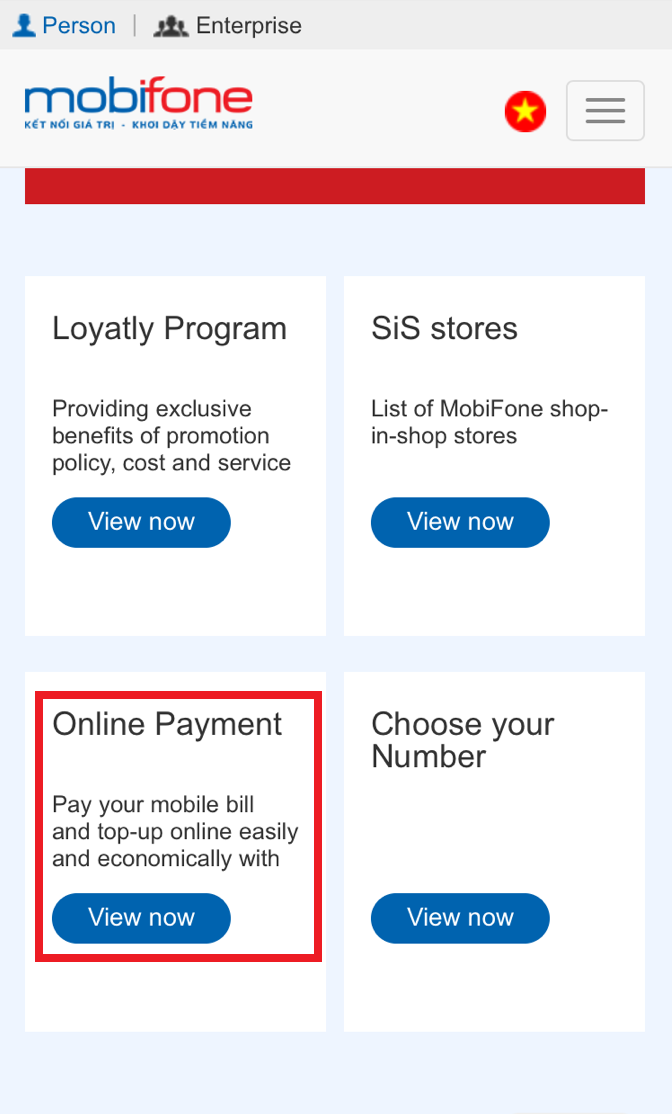This screenshot has height=1114, width=672.
Task: Select the Vietnam flag language icon
Action: pos(525,111)
